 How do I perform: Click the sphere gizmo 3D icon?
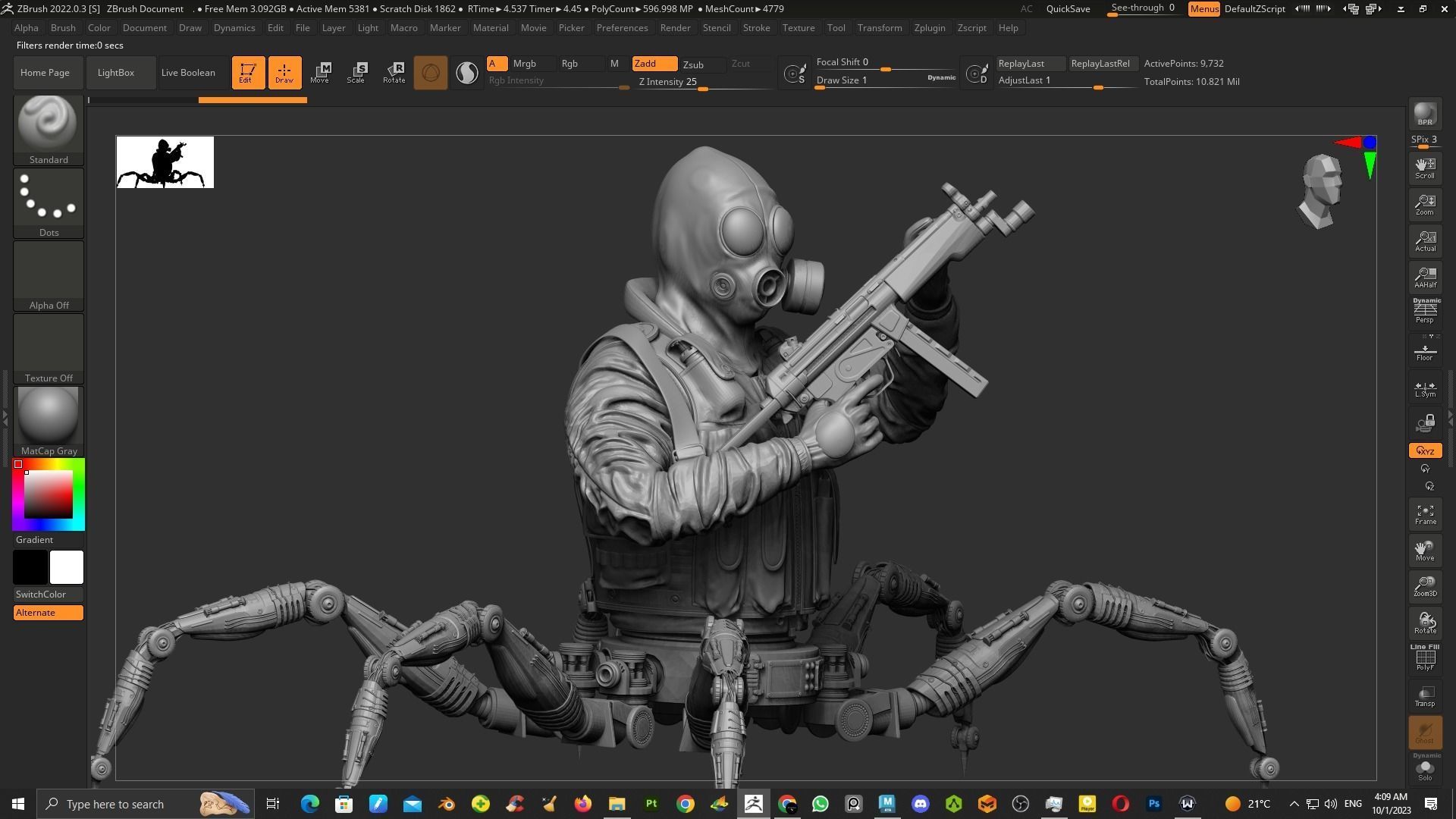pos(430,73)
